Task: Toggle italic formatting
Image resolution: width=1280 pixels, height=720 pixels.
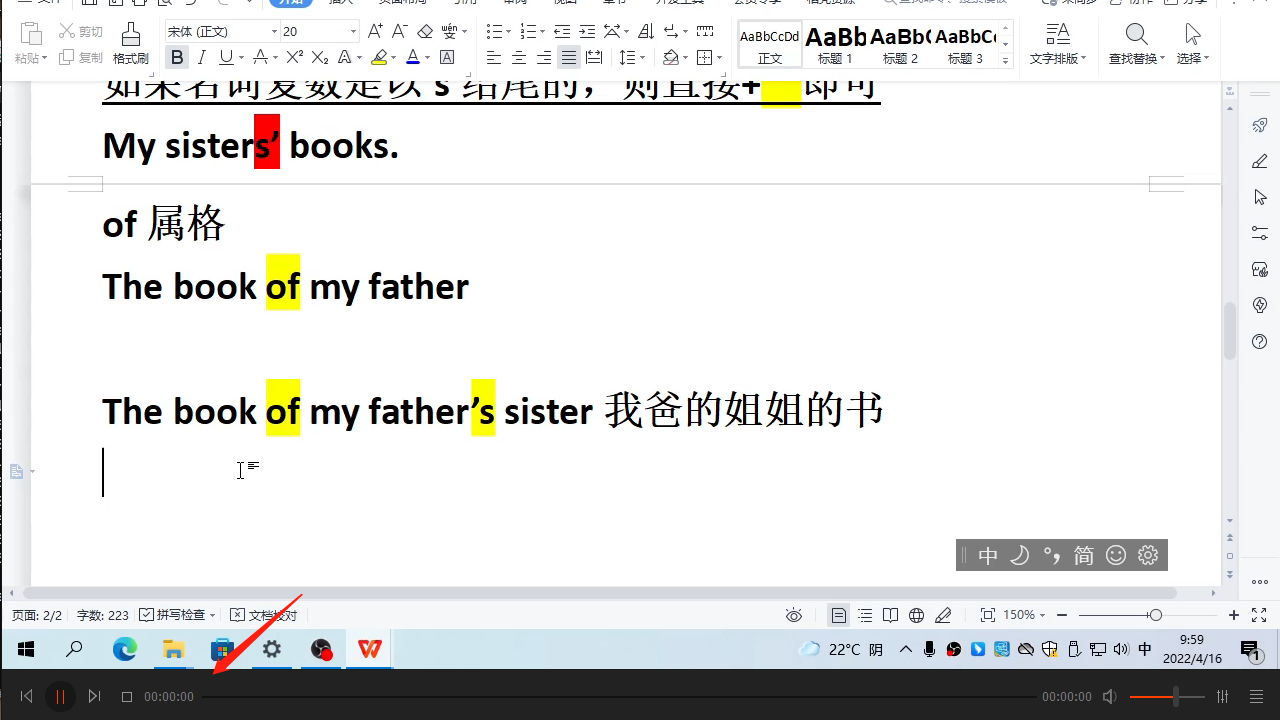Action: click(202, 58)
